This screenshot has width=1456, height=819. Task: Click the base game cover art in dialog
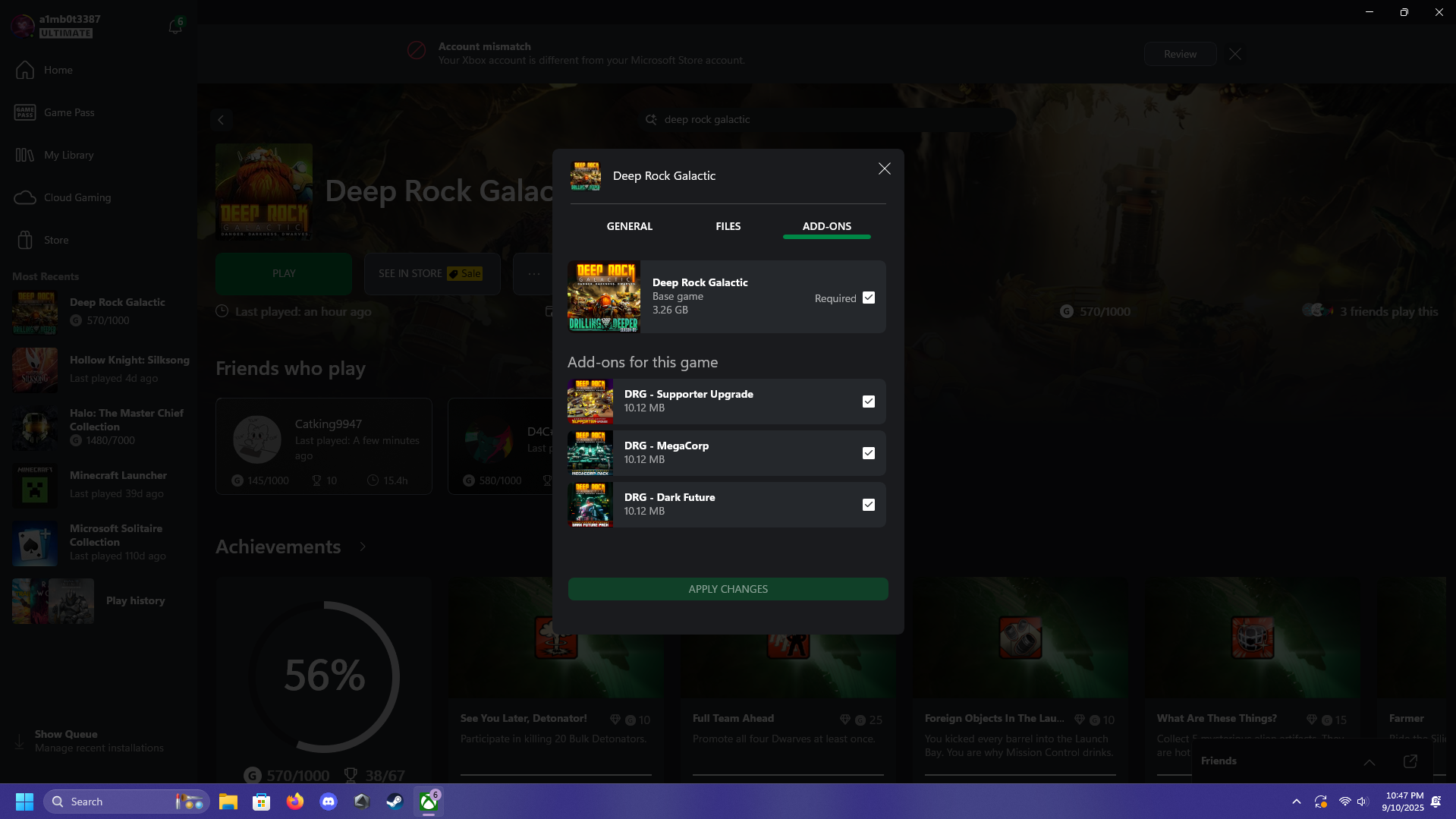tap(604, 297)
